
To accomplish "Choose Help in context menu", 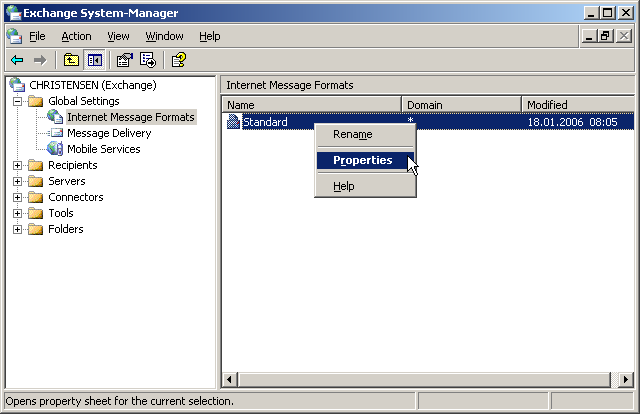I will tap(365, 186).
